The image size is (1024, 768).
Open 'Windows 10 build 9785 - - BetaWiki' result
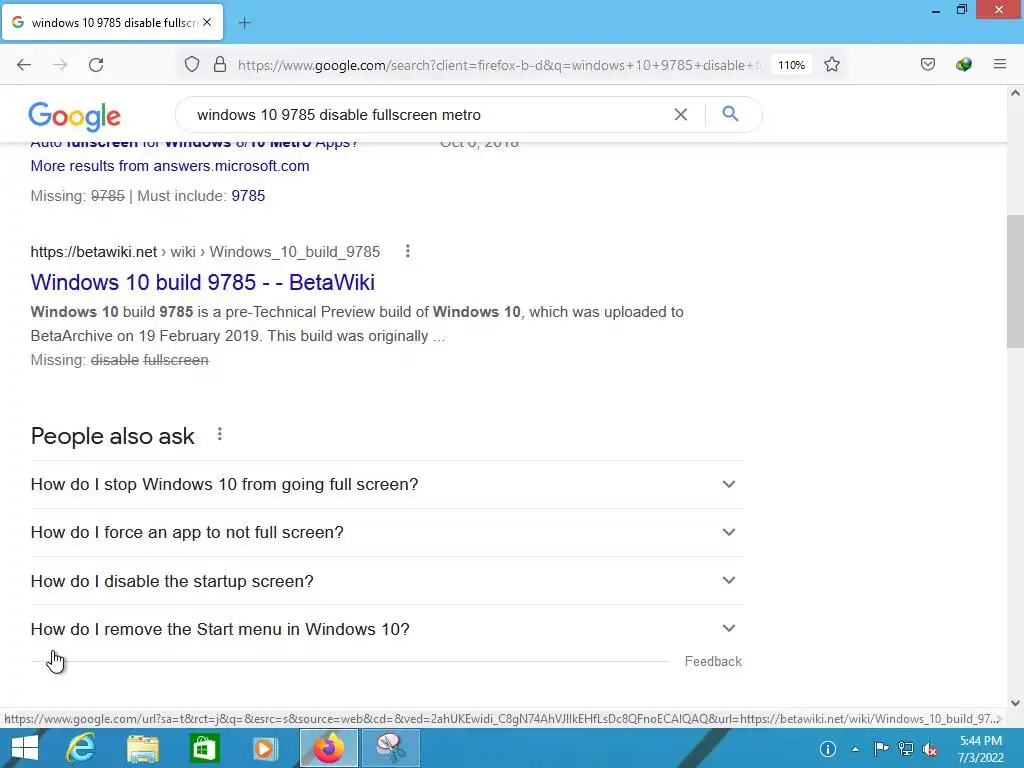[202, 282]
